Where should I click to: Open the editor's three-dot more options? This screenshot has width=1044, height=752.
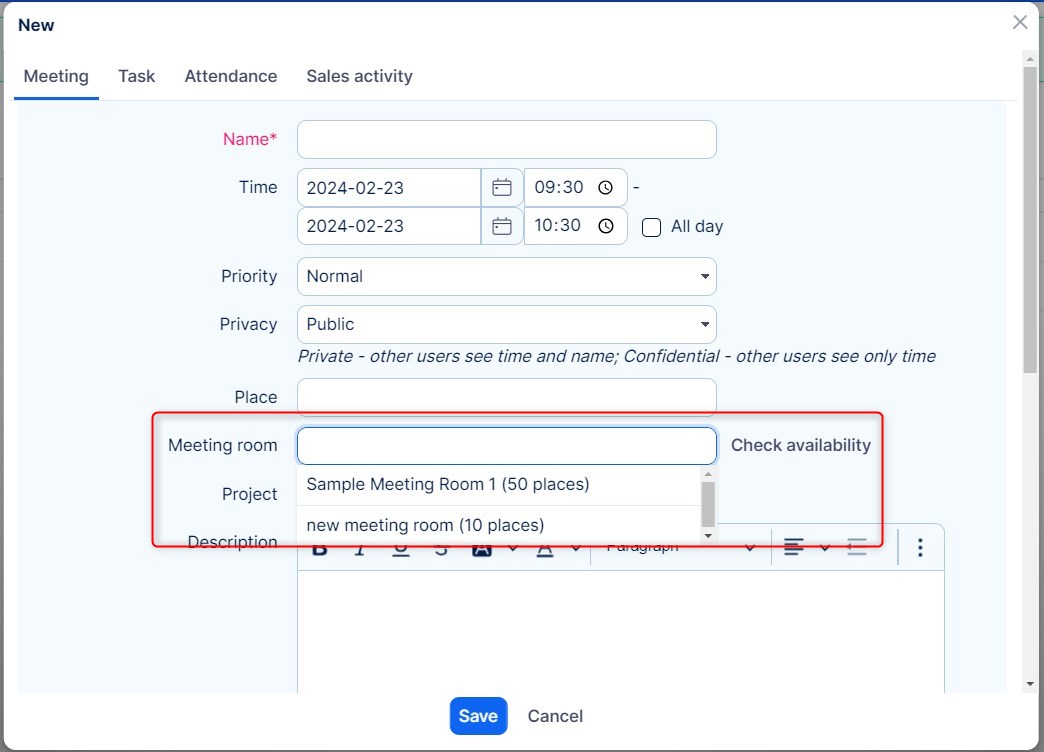point(920,547)
